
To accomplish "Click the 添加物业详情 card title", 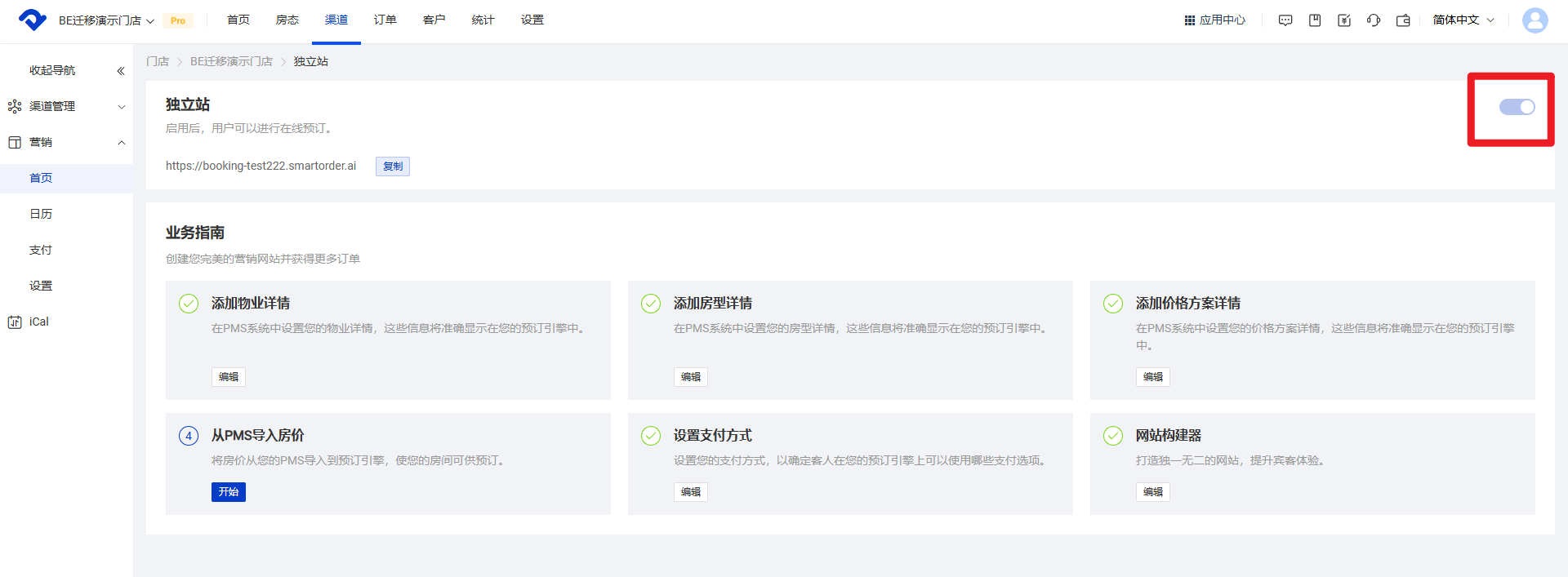I will [x=251, y=304].
